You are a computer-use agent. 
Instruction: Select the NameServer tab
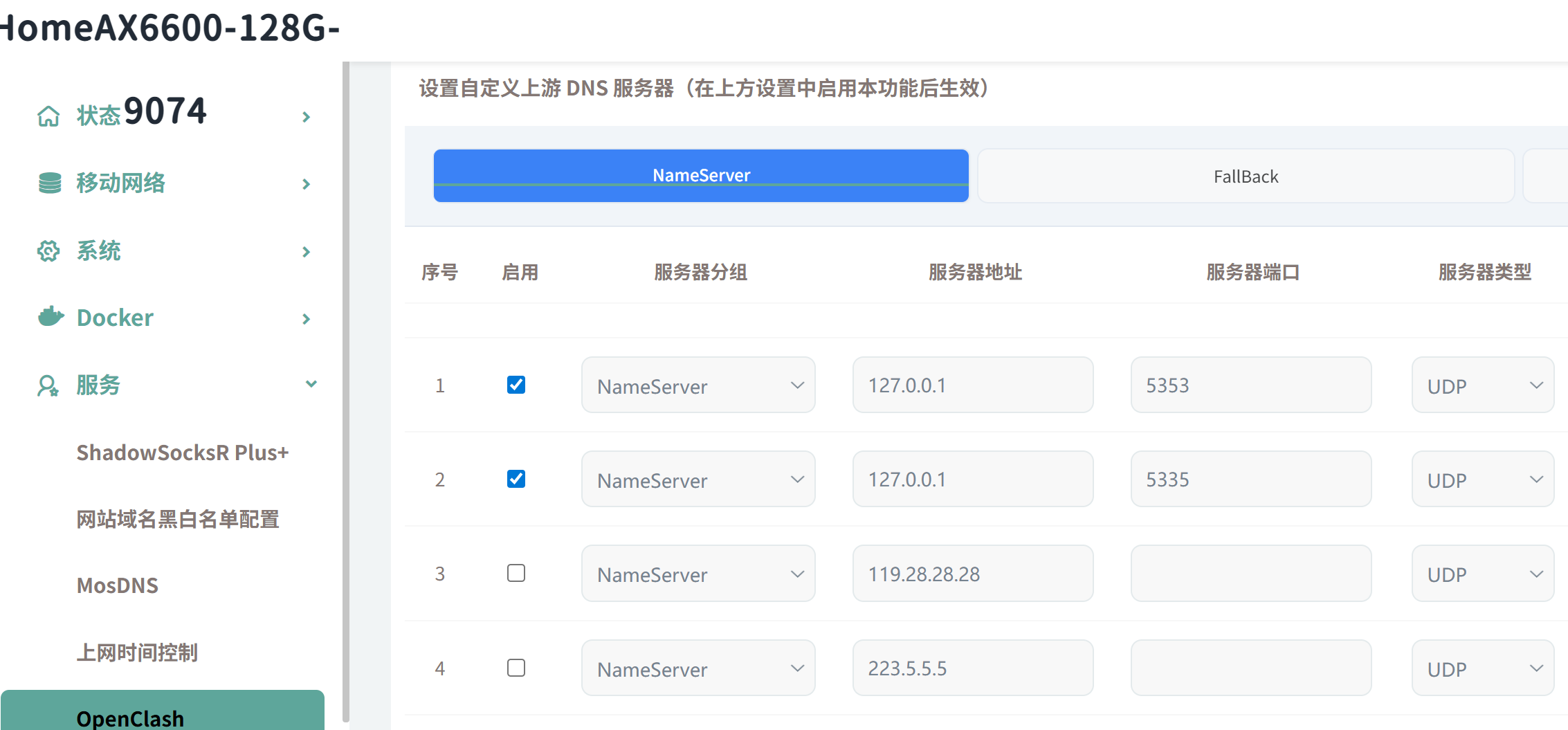tap(701, 176)
